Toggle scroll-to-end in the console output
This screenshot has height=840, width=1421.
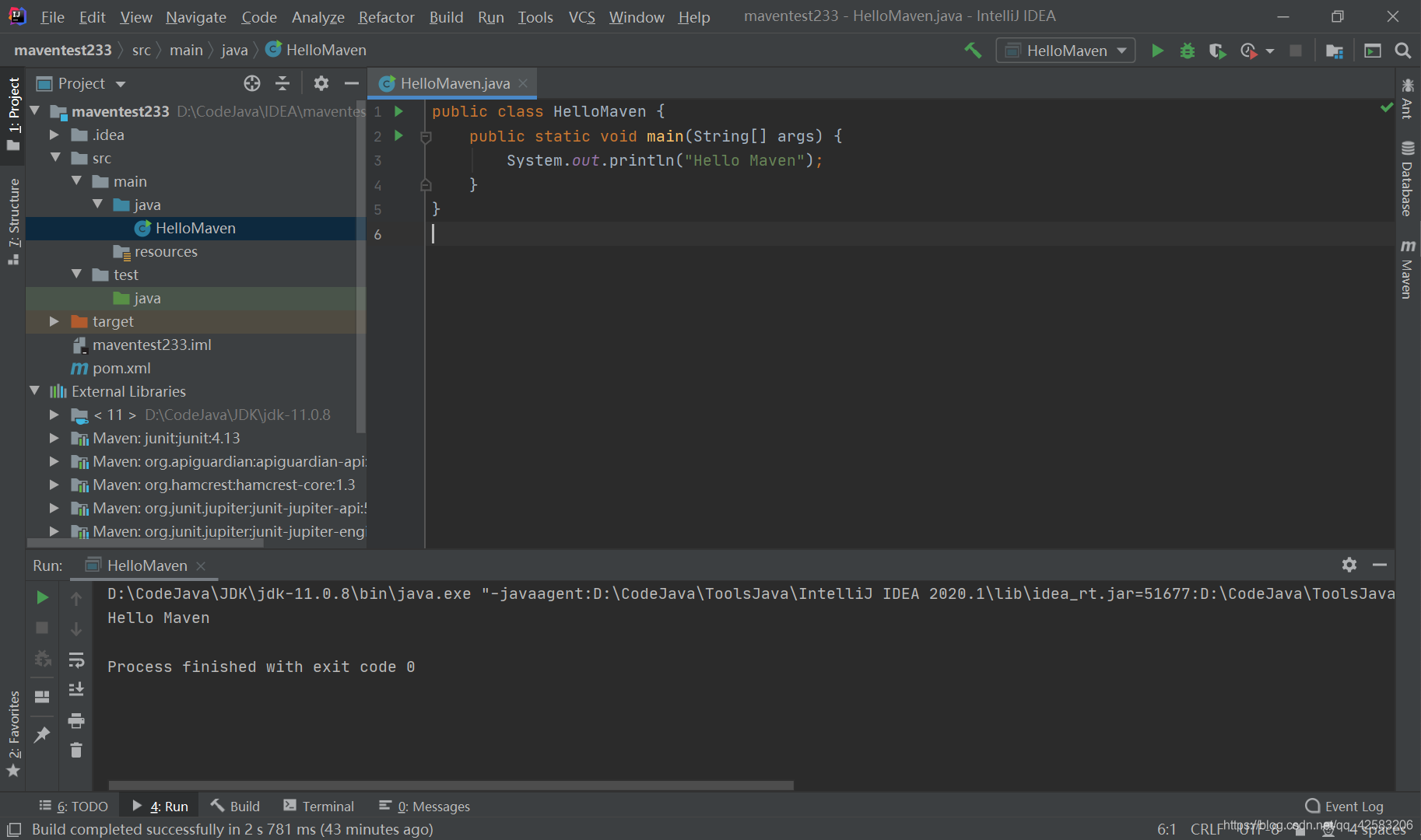click(76, 688)
